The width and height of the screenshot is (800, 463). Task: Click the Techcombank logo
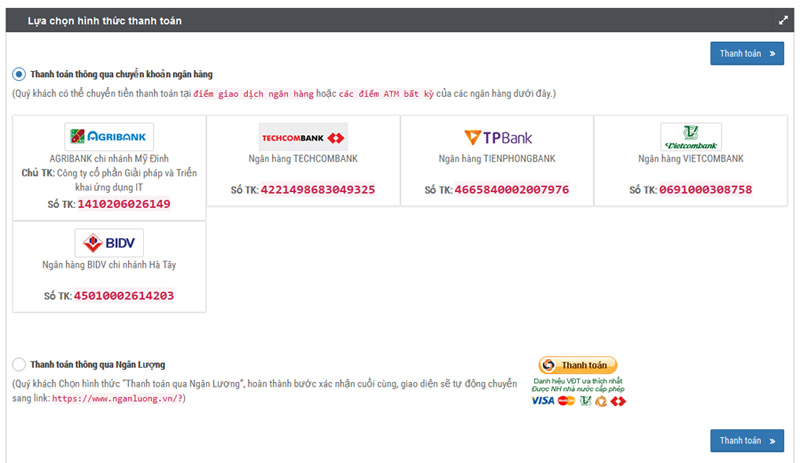point(303,137)
